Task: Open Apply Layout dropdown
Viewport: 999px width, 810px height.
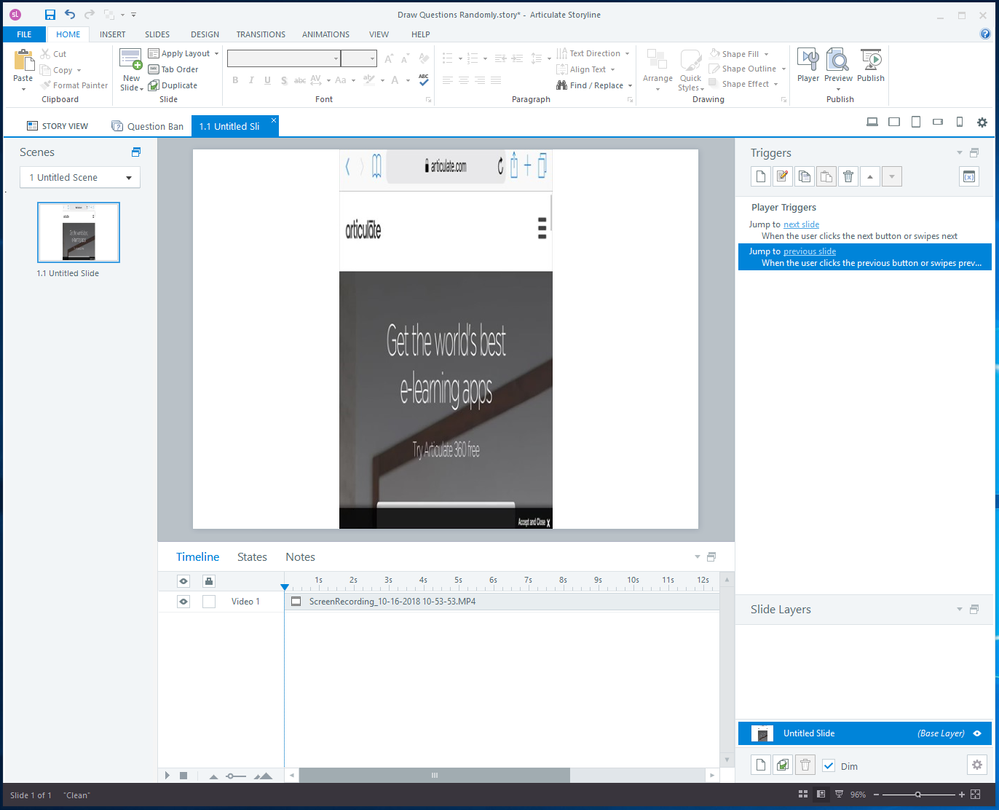Action: (183, 54)
